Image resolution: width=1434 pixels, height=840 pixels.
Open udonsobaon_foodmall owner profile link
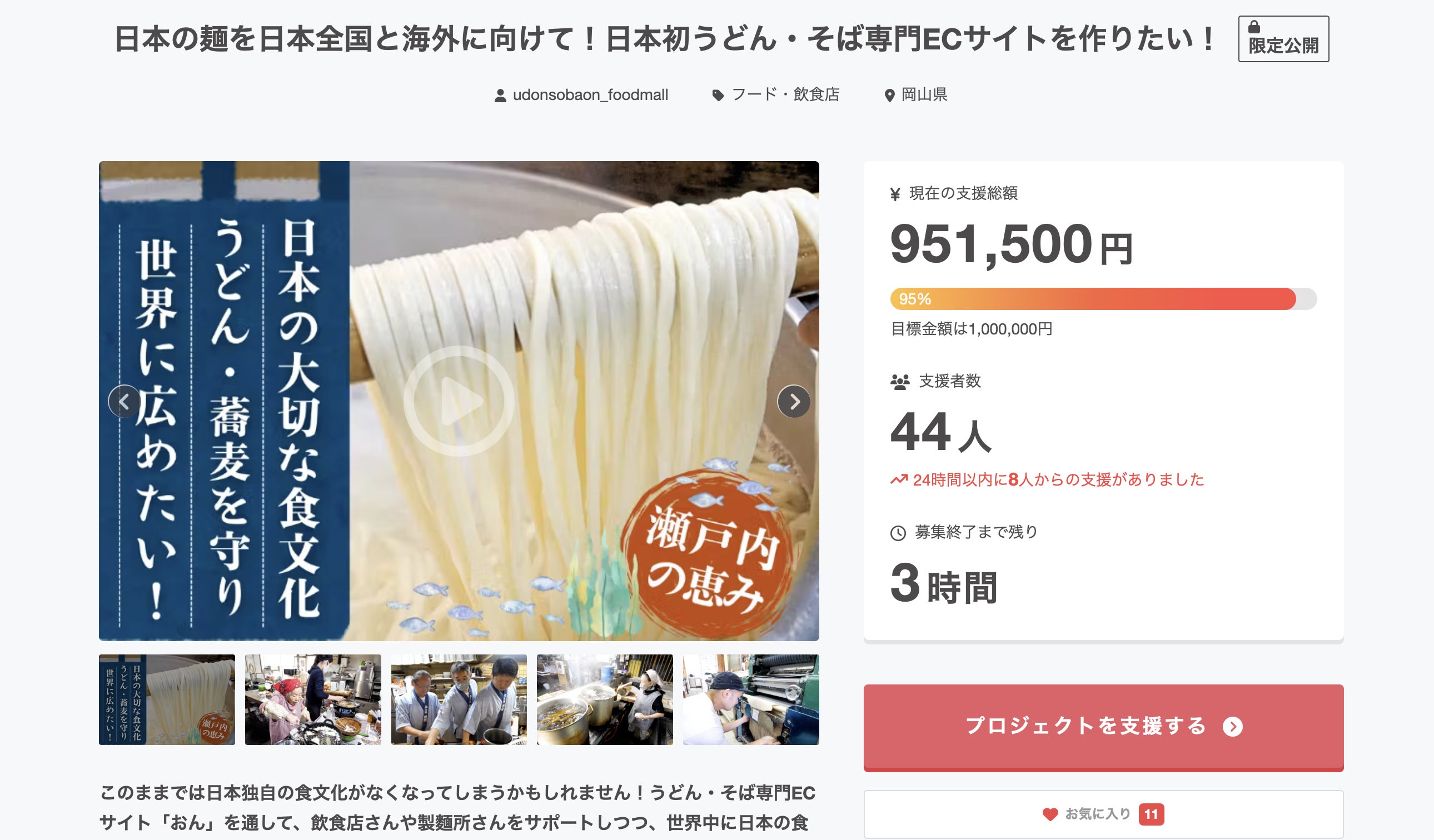pos(590,95)
